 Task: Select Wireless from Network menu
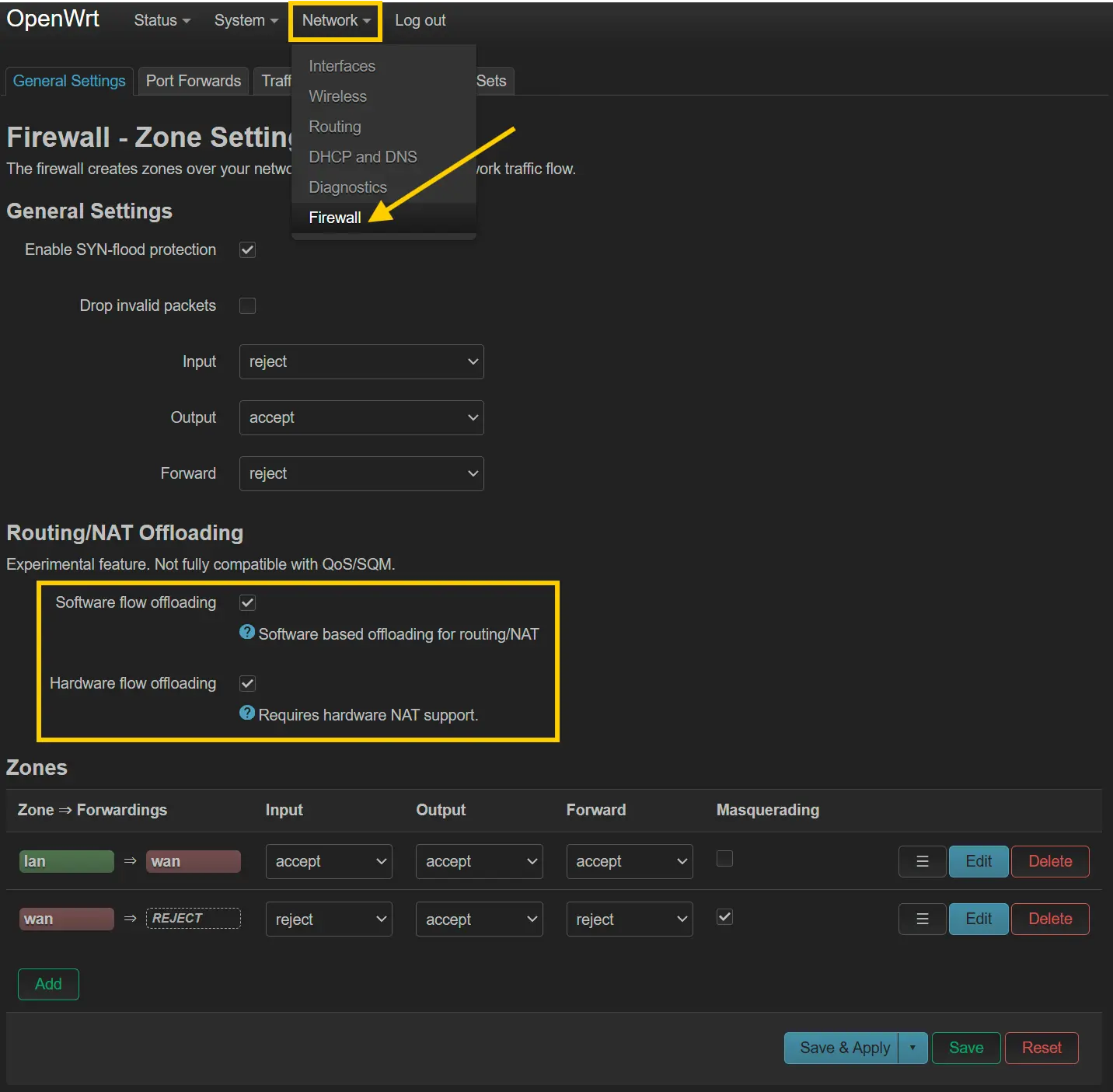pyautogui.click(x=337, y=96)
